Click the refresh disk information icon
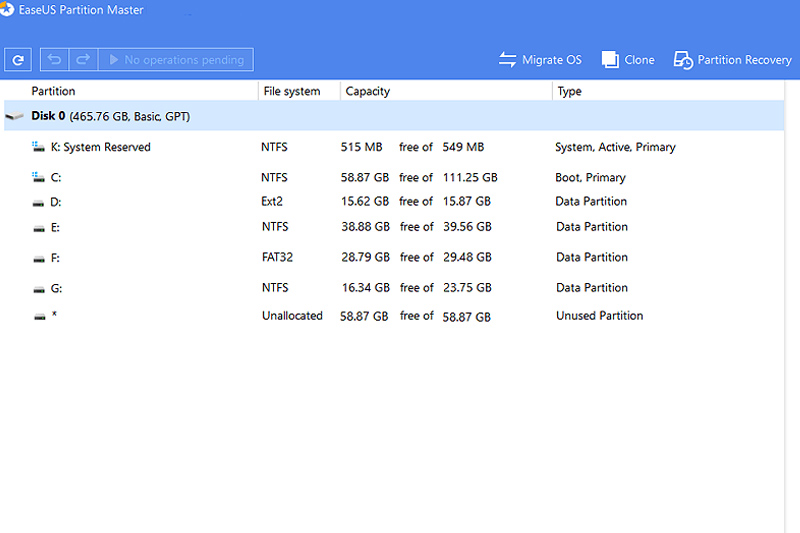 [18, 60]
